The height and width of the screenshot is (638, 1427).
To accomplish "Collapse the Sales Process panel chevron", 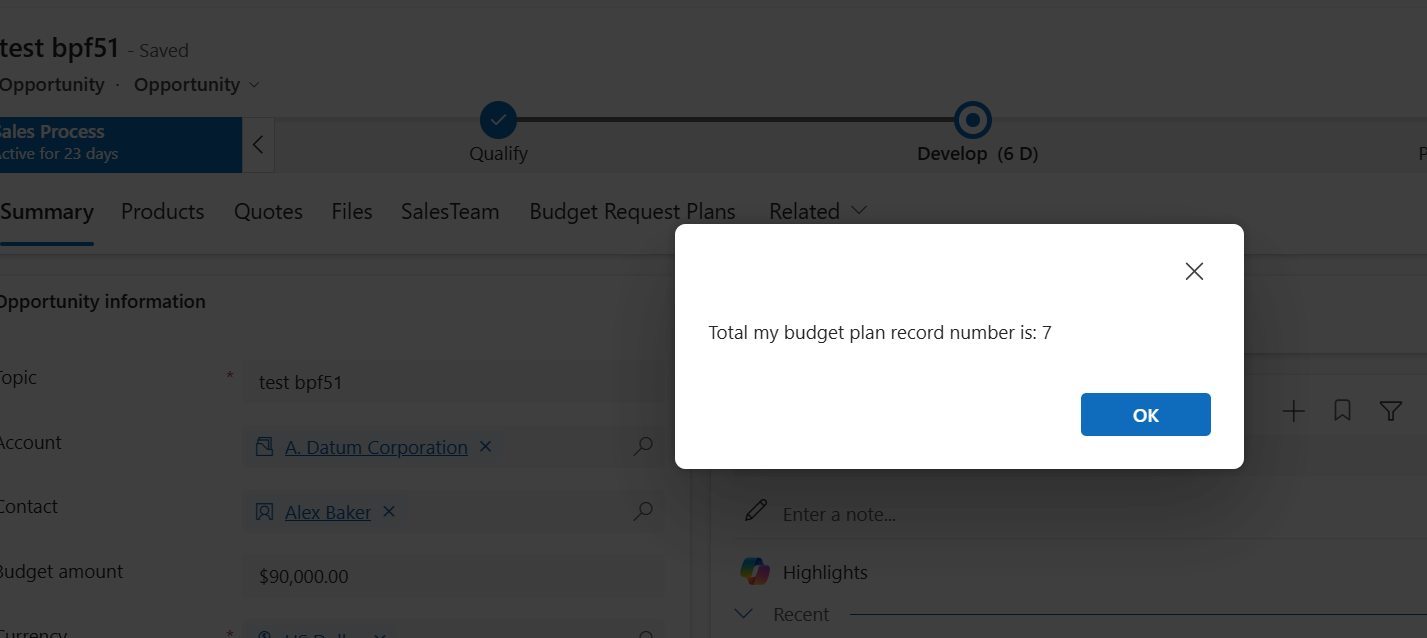I will [x=258, y=144].
